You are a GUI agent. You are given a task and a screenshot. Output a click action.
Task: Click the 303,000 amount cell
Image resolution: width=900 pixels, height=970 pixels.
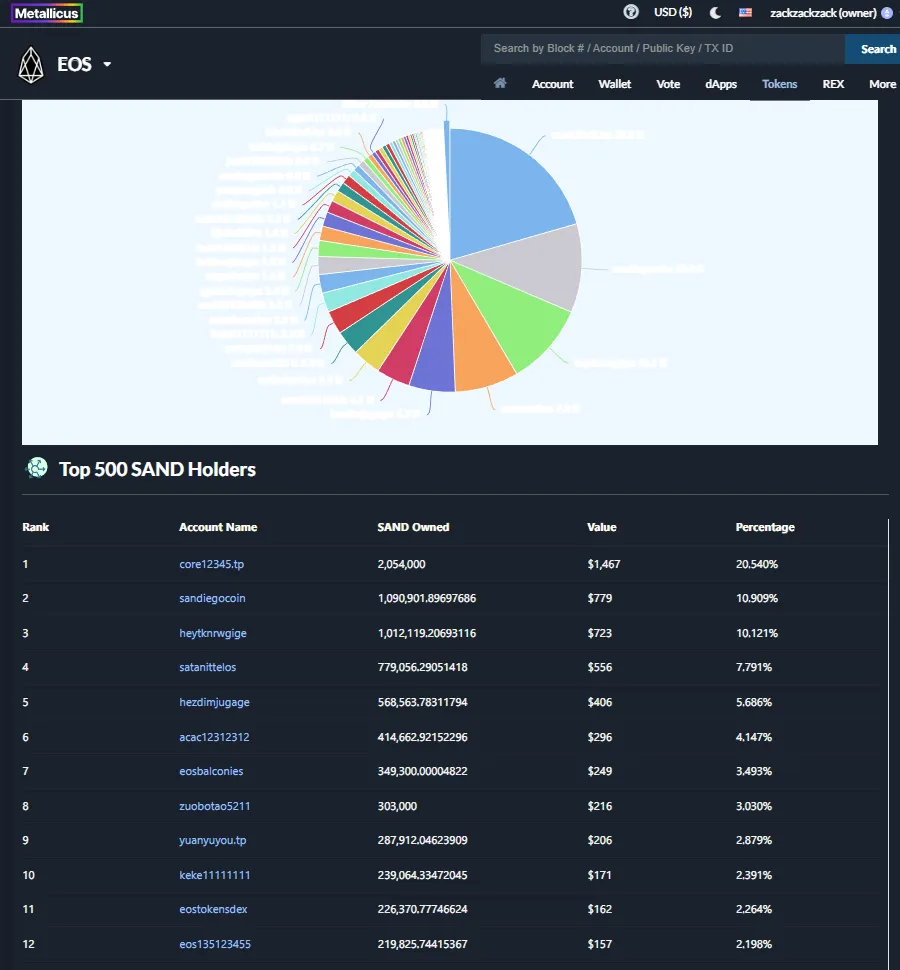[397, 806]
